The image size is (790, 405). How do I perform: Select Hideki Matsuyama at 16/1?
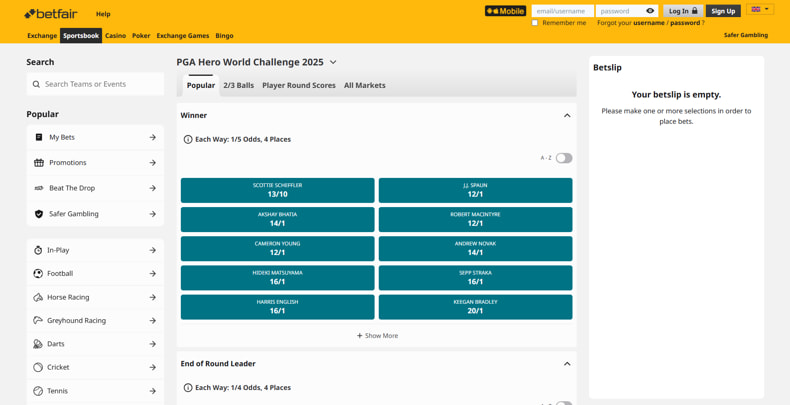278,278
